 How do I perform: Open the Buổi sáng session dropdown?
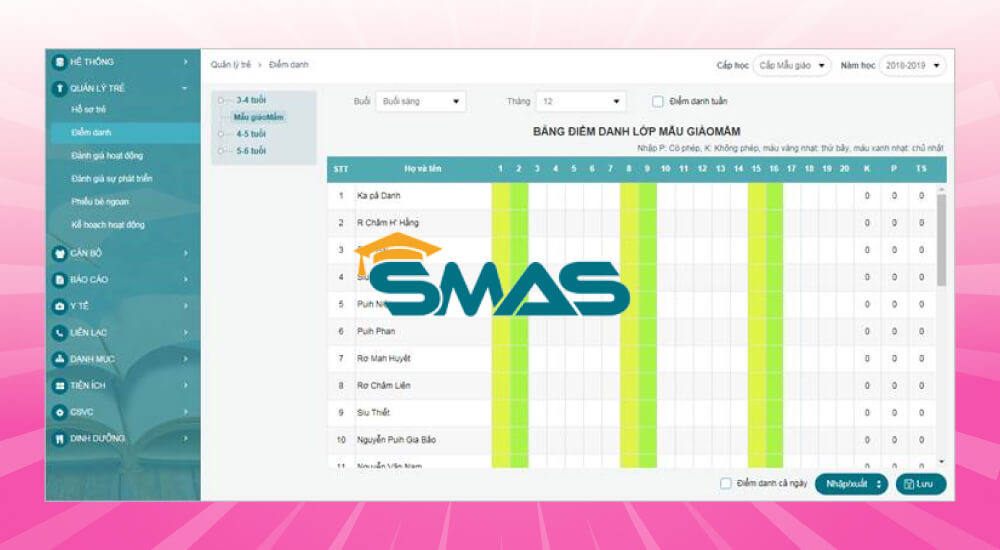[x=420, y=101]
